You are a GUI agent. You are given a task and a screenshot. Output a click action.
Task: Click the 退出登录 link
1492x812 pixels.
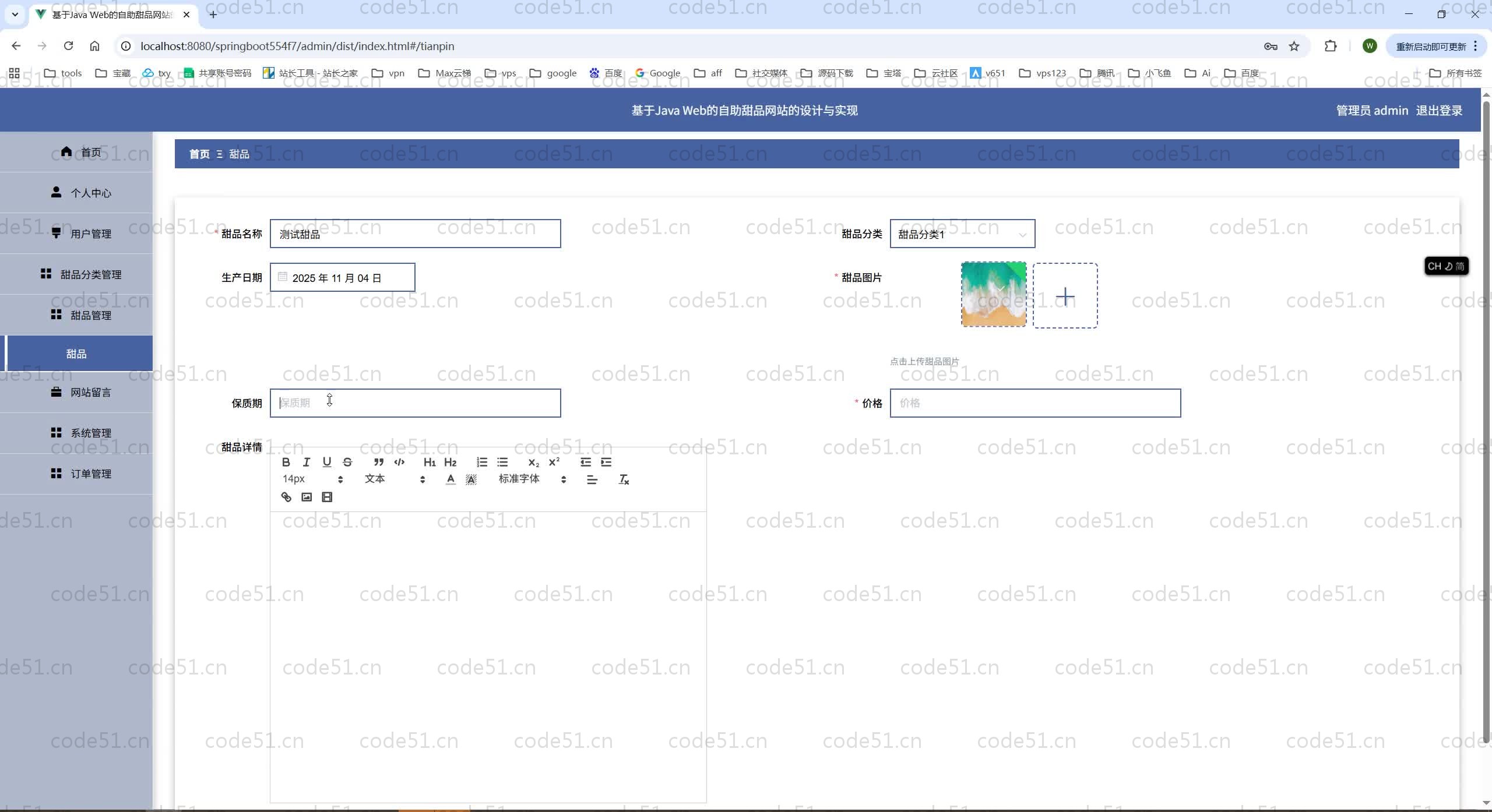pyautogui.click(x=1439, y=111)
